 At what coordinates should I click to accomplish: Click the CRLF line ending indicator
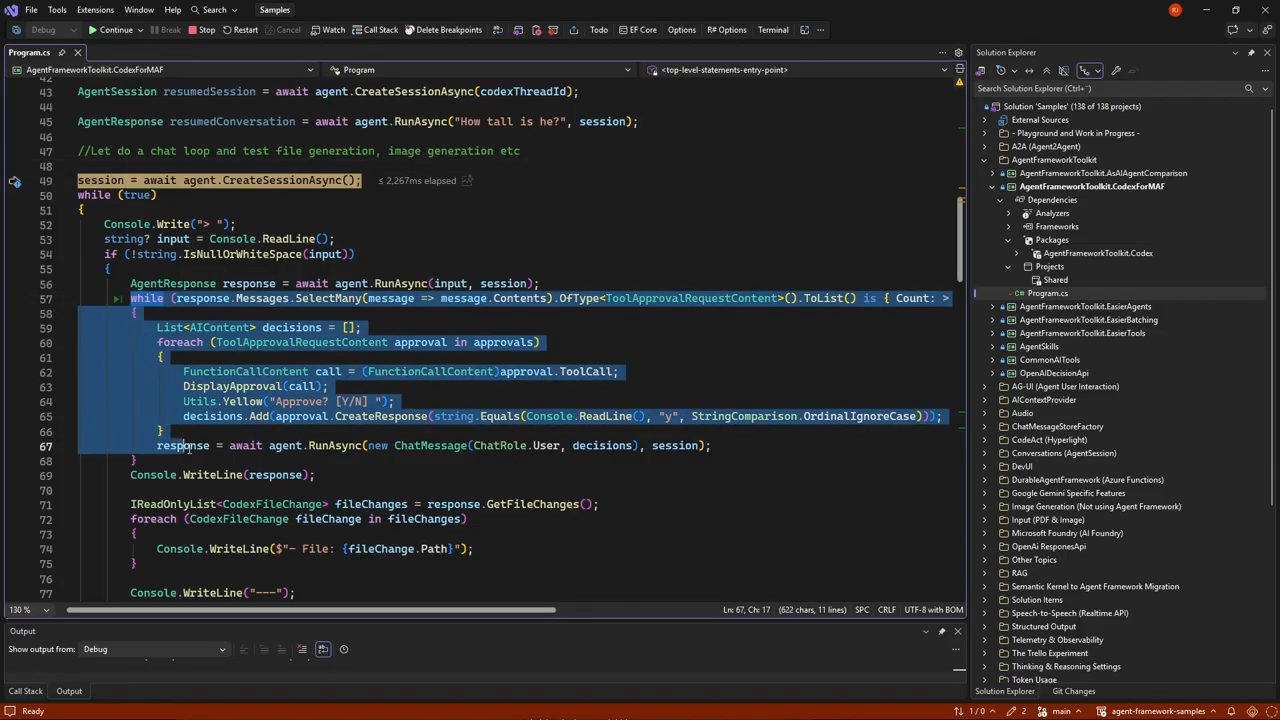coord(887,610)
